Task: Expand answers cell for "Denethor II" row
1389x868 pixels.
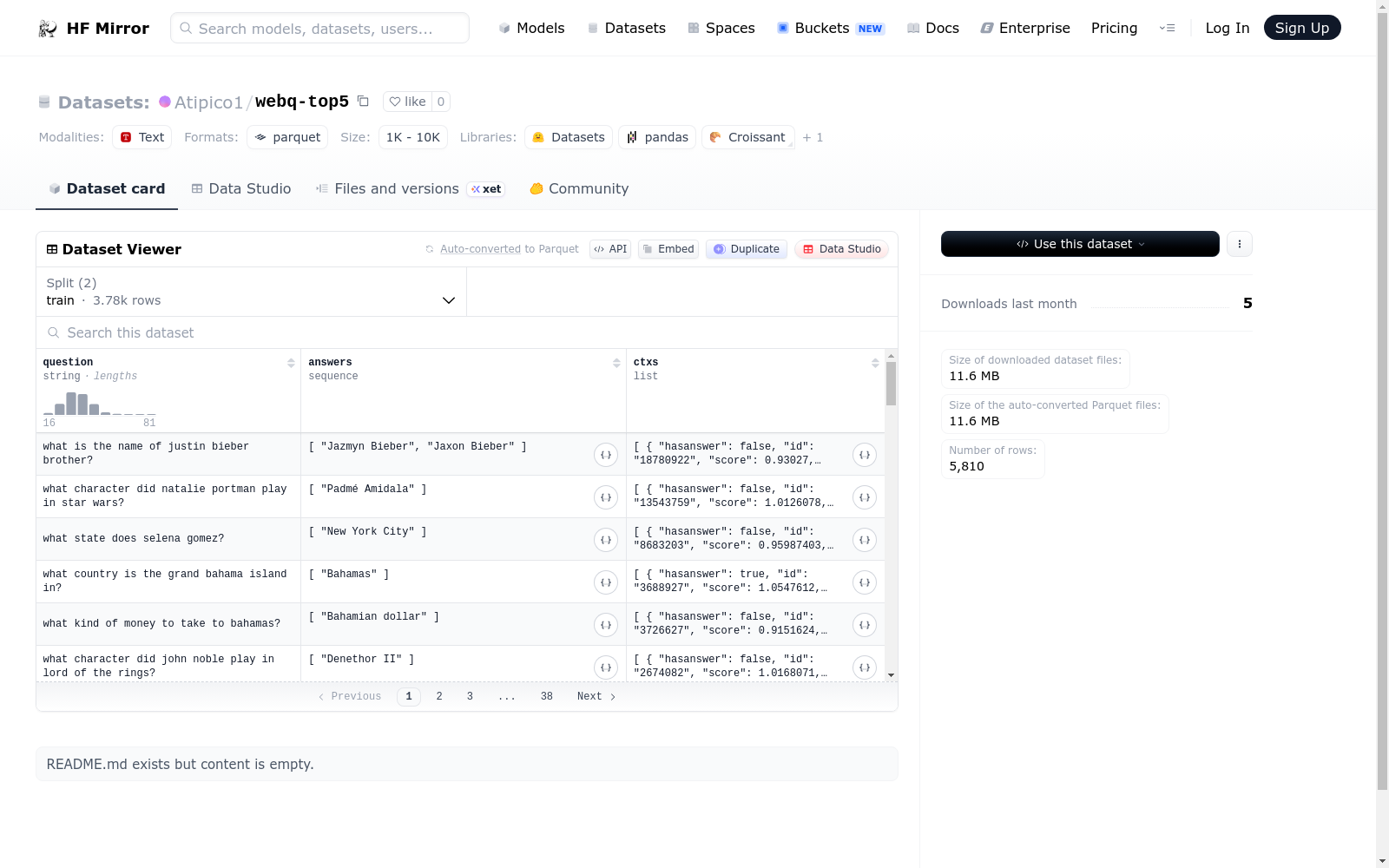Action: pos(606,667)
